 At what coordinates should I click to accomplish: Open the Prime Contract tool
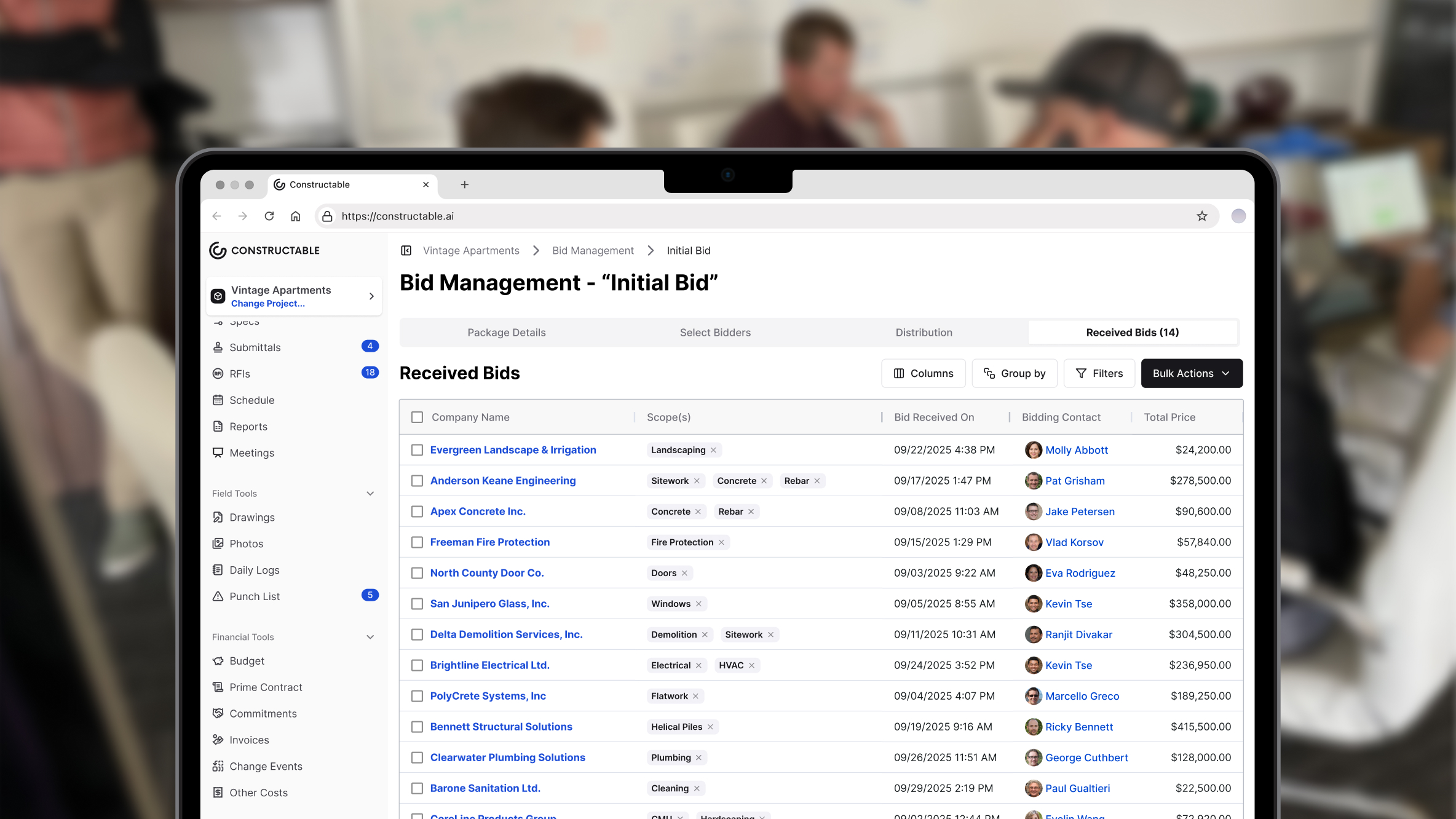pyautogui.click(x=218, y=687)
